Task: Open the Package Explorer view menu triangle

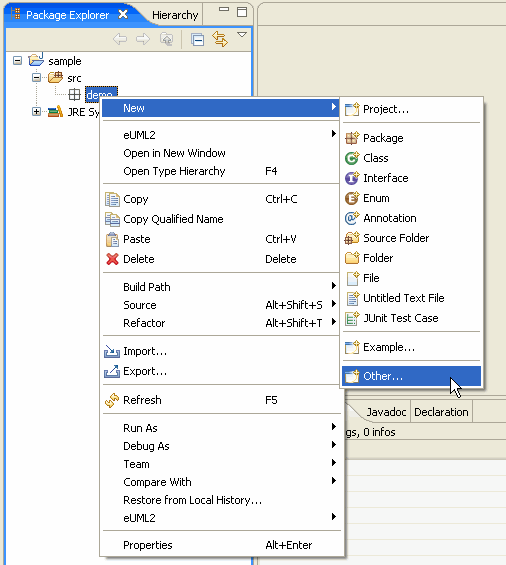Action: pyautogui.click(x=242, y=35)
